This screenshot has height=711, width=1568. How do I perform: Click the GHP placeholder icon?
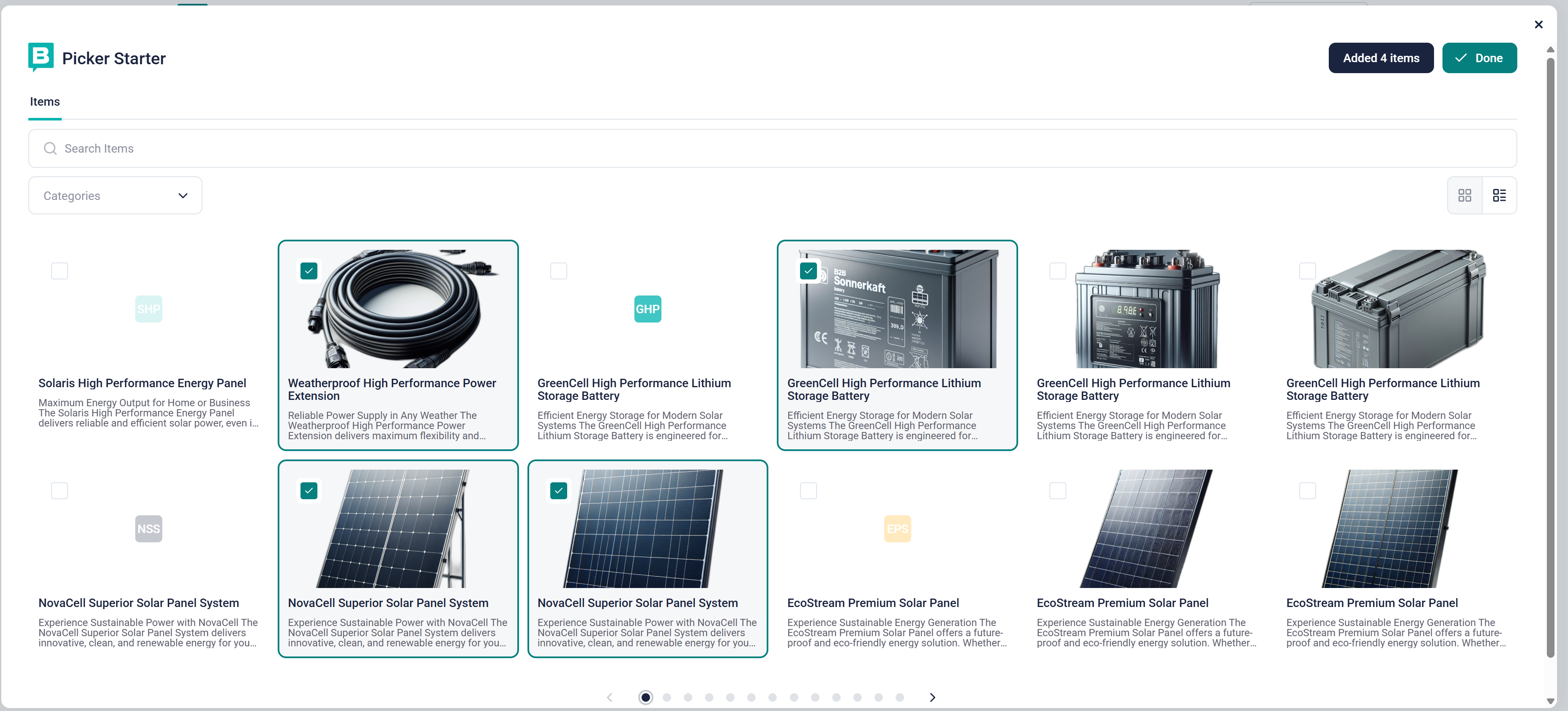click(647, 309)
